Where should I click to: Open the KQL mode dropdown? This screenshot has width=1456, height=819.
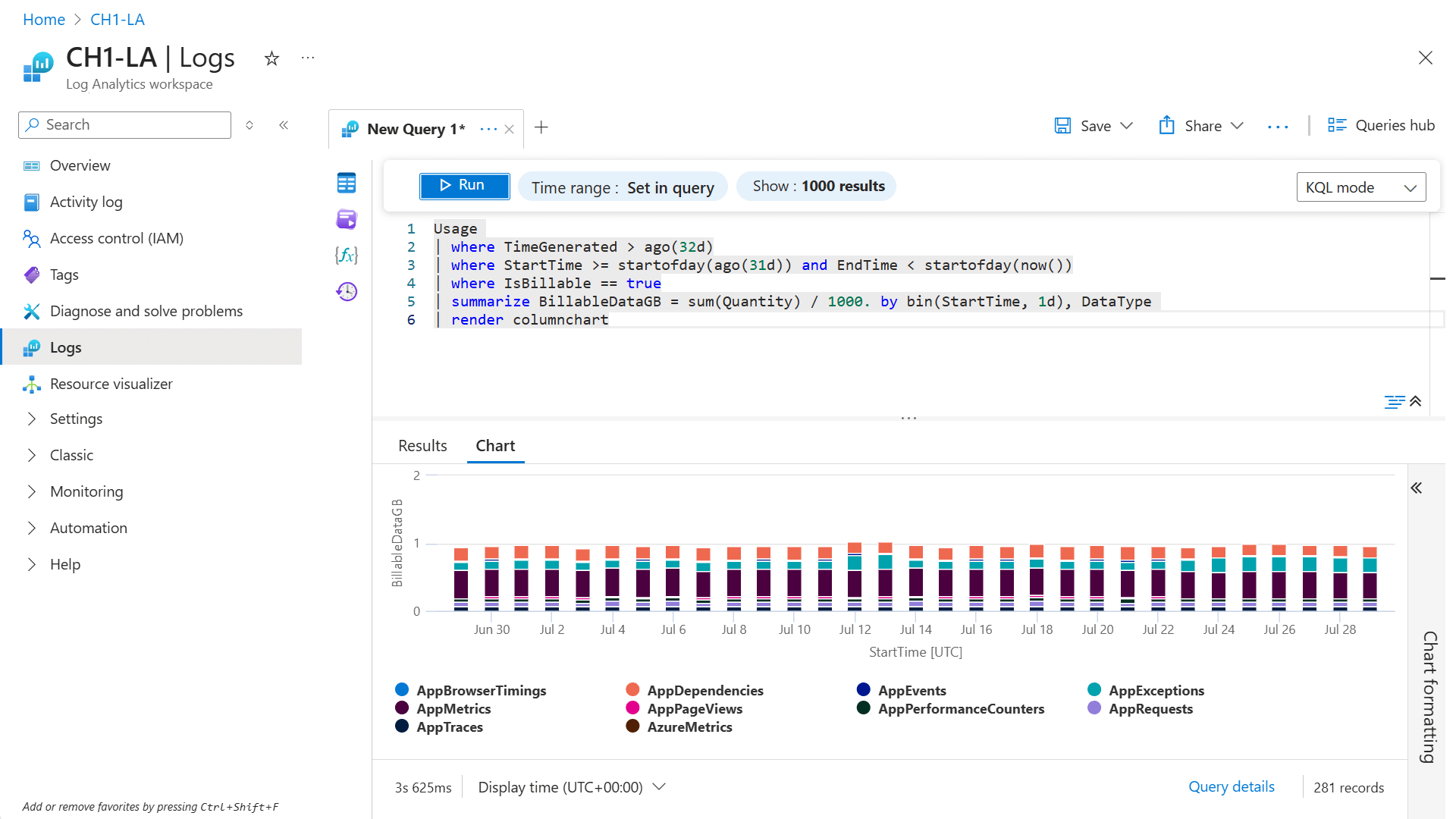(1360, 187)
